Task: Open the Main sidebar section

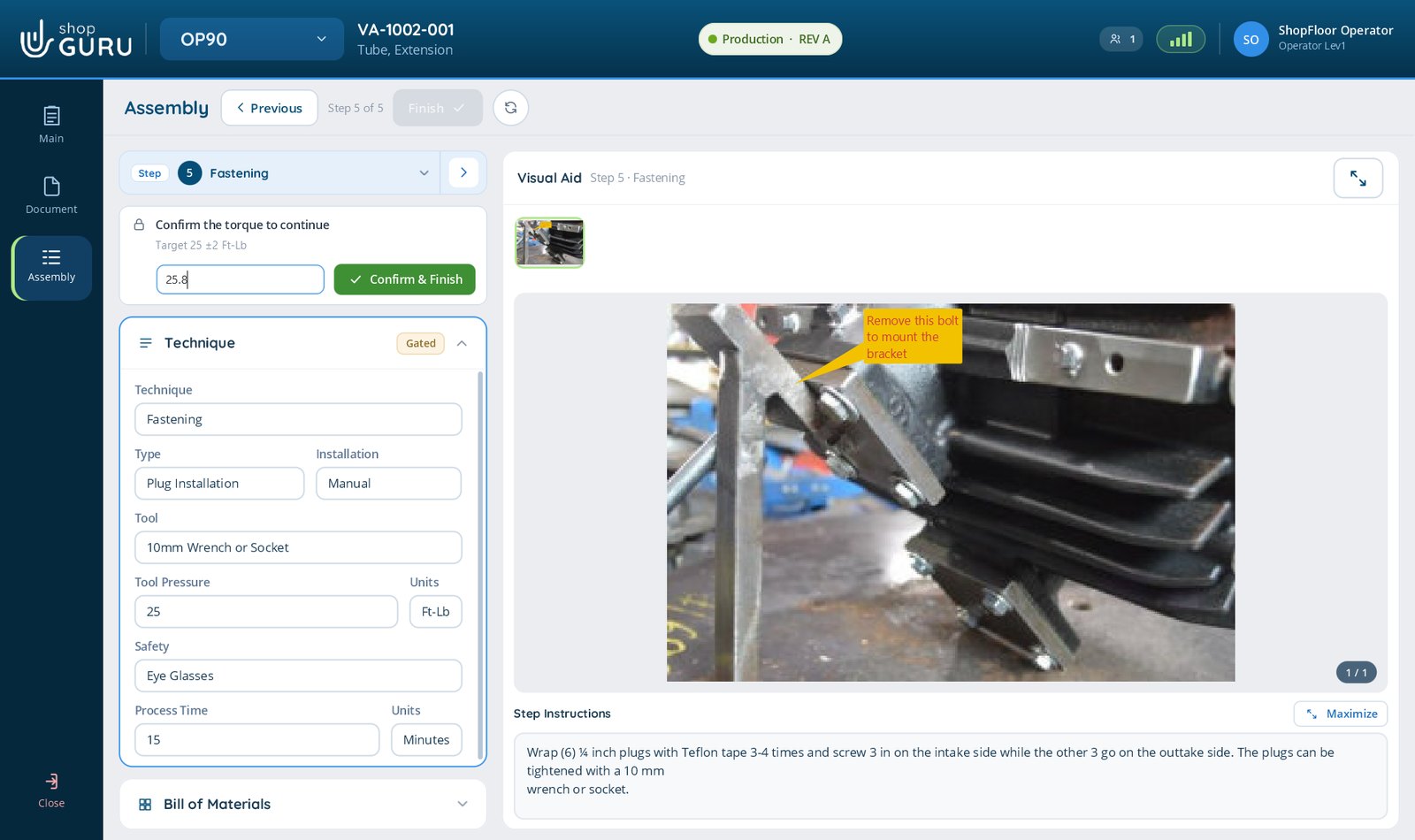Action: (51, 125)
